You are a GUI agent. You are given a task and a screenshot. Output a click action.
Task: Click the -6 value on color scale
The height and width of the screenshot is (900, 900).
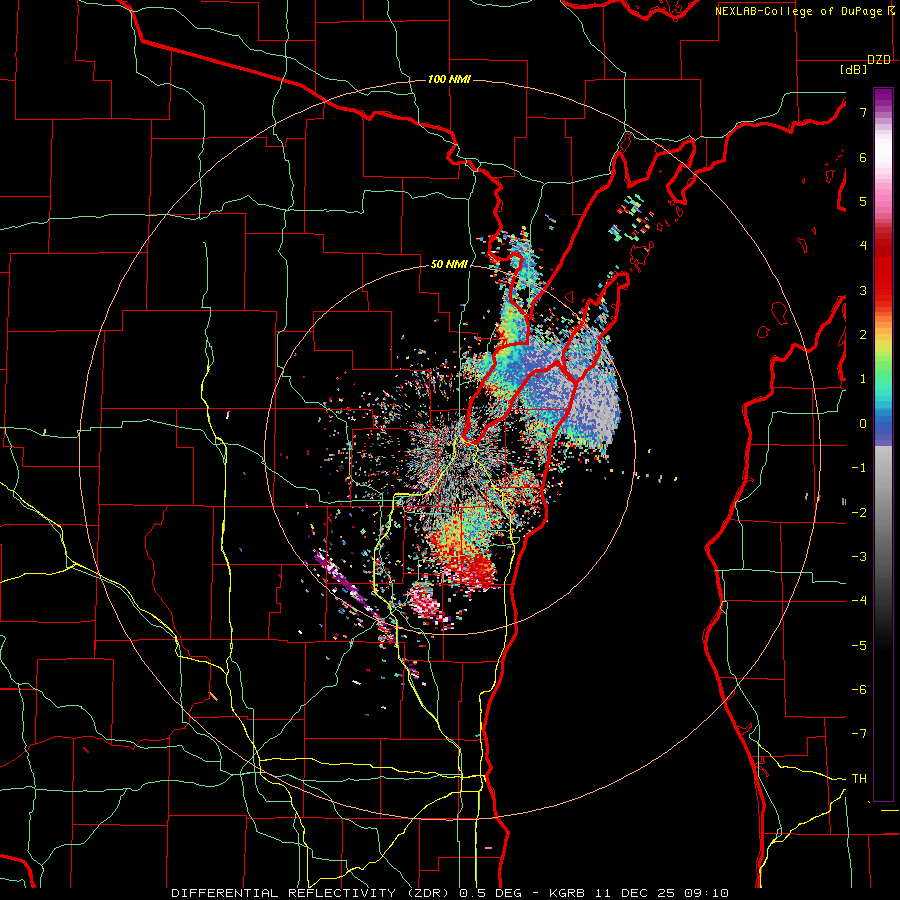pos(859,690)
